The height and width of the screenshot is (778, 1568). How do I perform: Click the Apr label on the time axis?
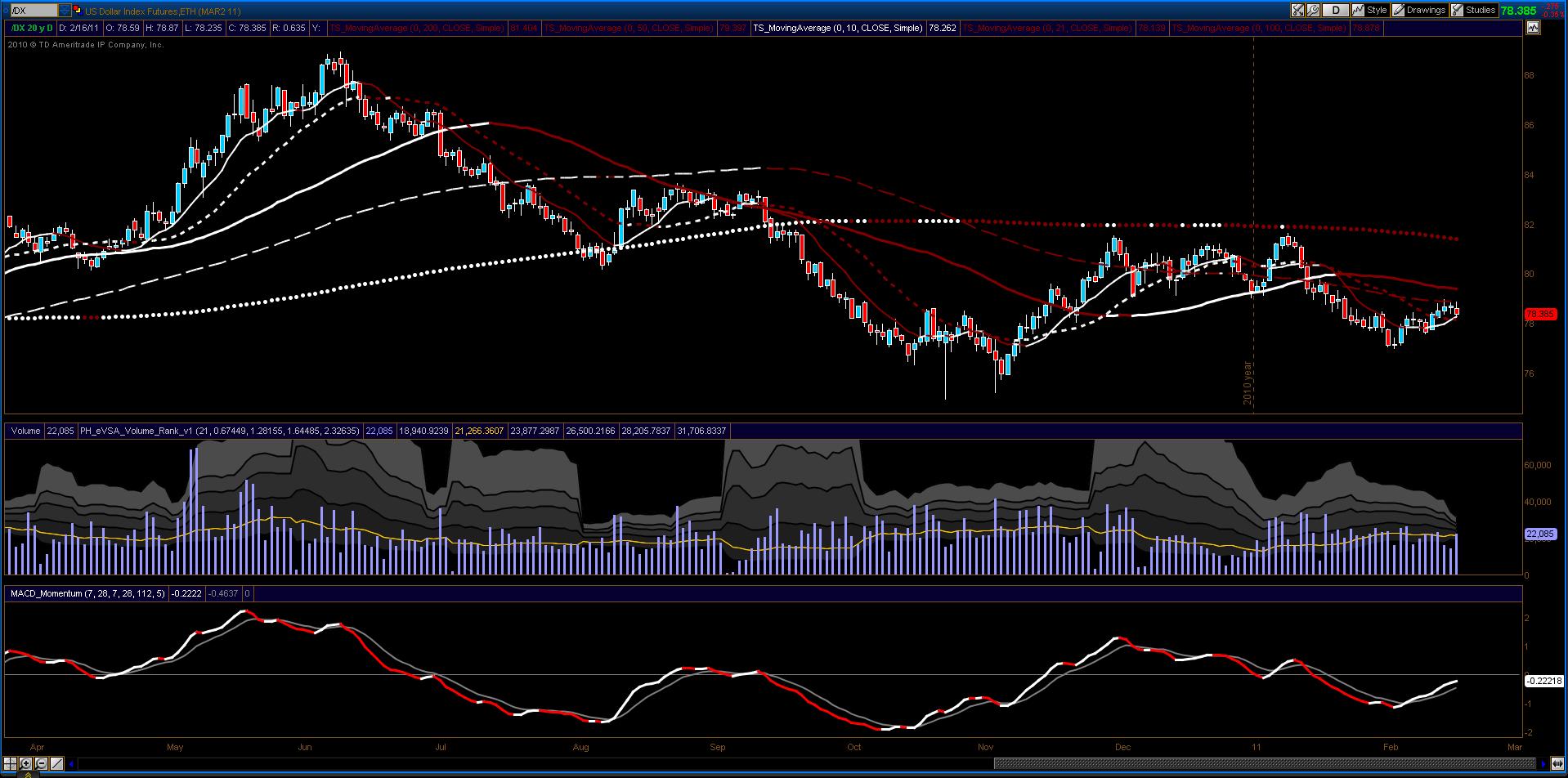click(36, 747)
